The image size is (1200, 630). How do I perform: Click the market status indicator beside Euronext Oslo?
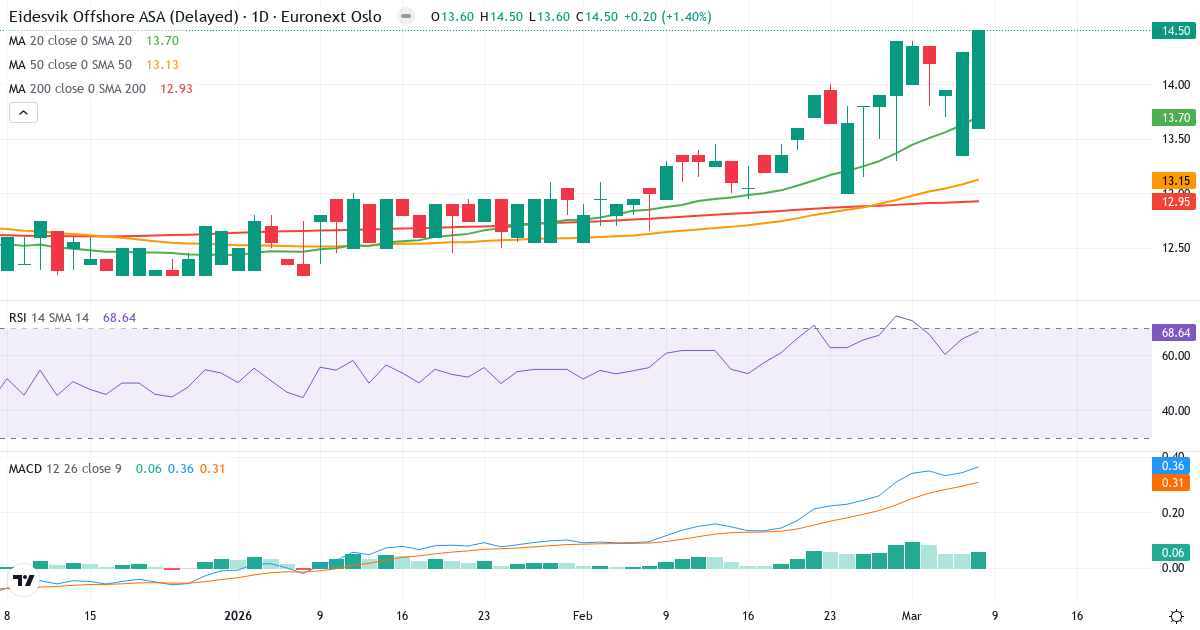405,17
